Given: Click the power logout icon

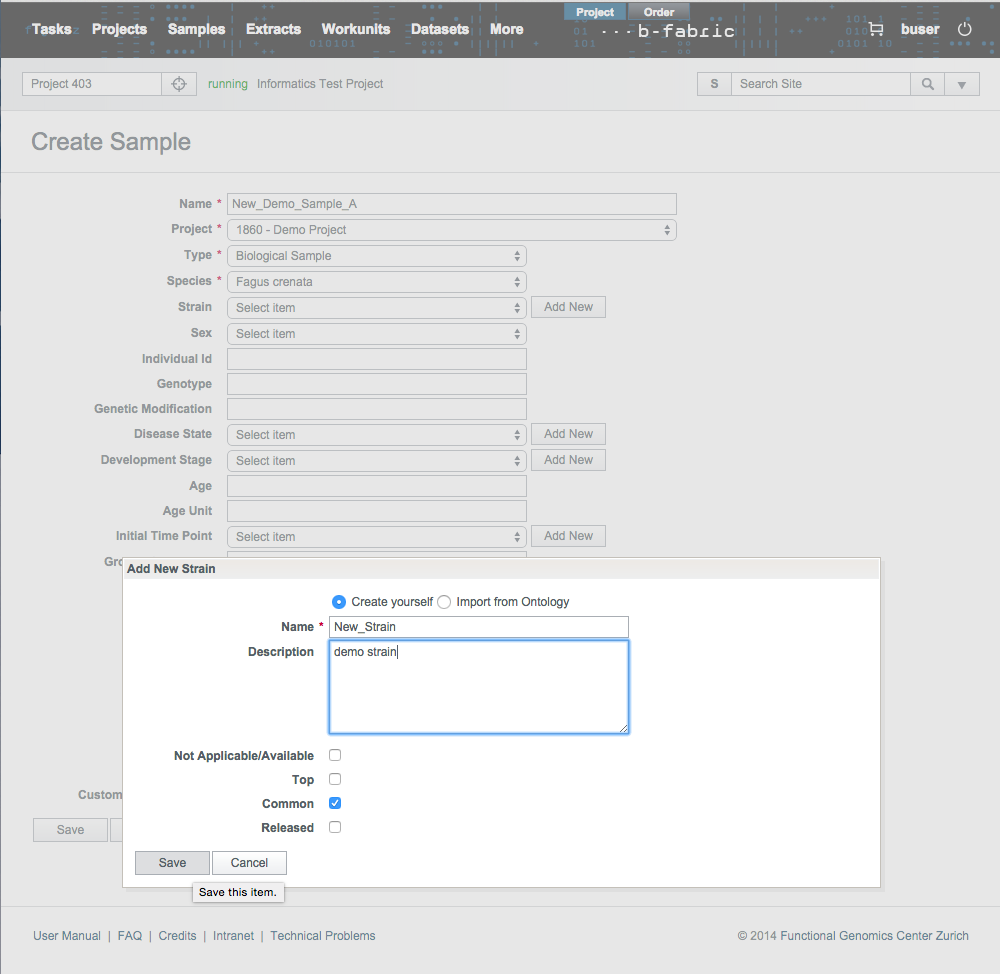Looking at the screenshot, I should tap(964, 29).
